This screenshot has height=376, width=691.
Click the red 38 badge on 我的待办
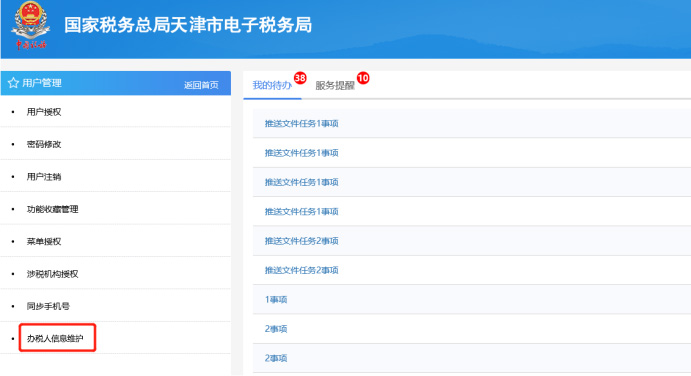coord(300,78)
